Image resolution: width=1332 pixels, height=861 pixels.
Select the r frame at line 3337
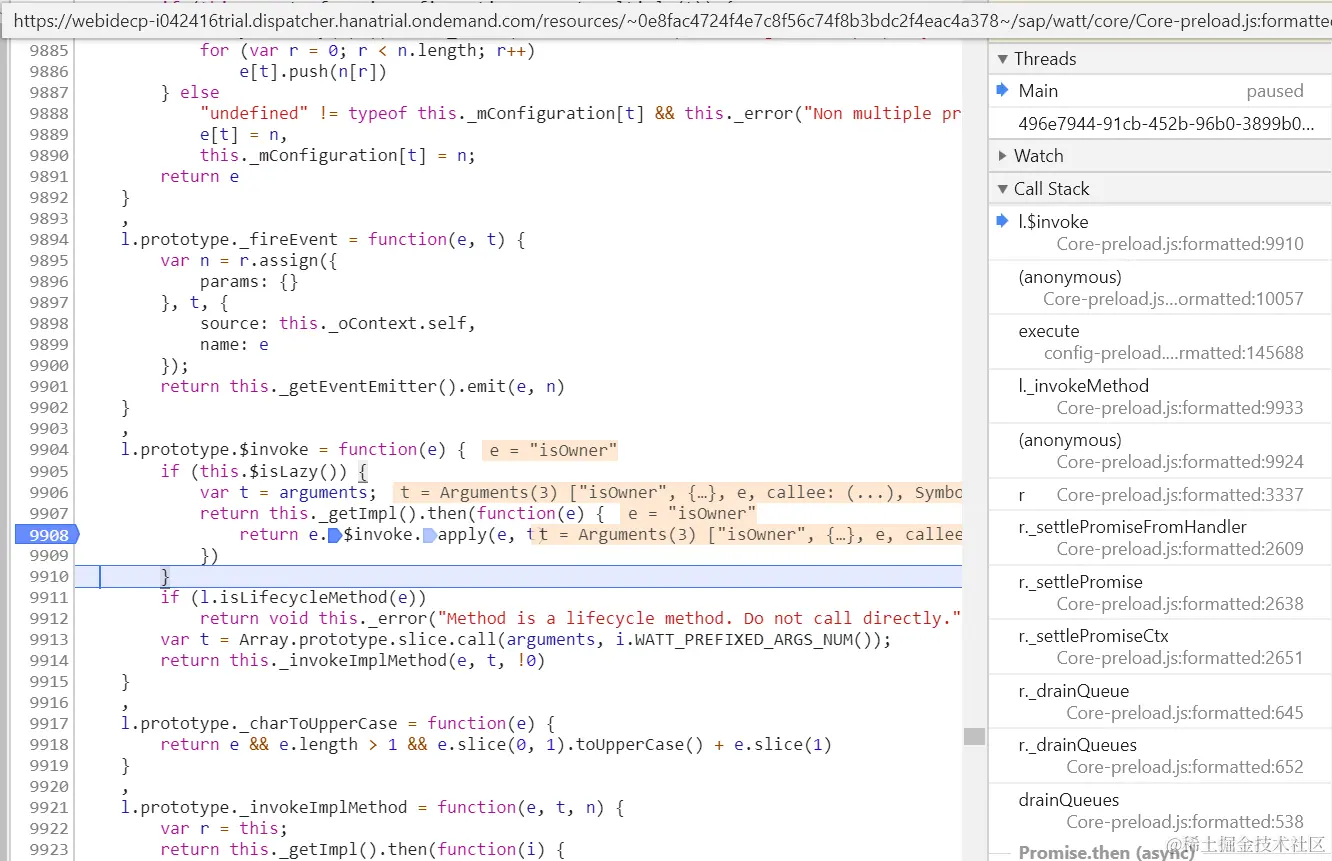(1160, 495)
